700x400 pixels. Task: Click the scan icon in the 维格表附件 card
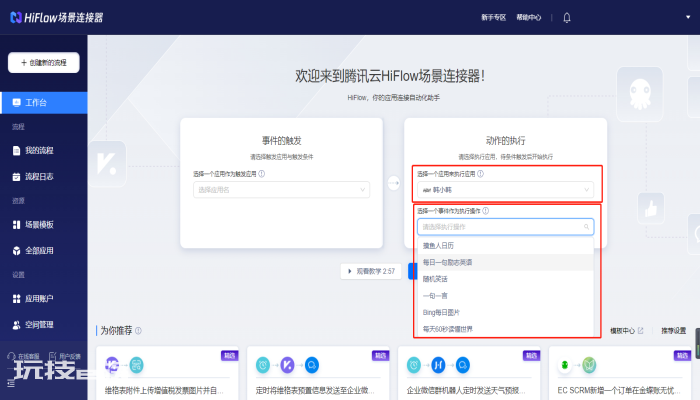(137, 365)
